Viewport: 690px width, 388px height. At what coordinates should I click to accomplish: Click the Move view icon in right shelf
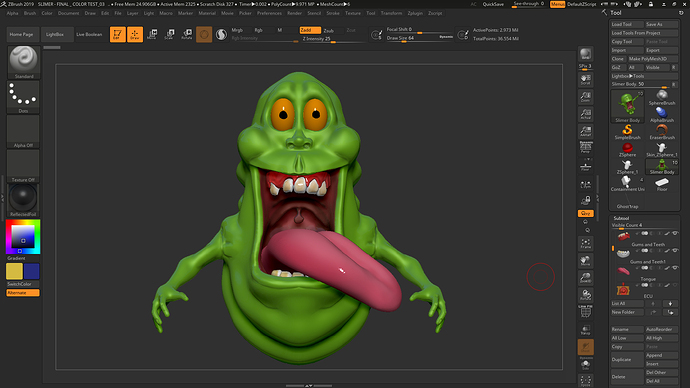pos(585,260)
